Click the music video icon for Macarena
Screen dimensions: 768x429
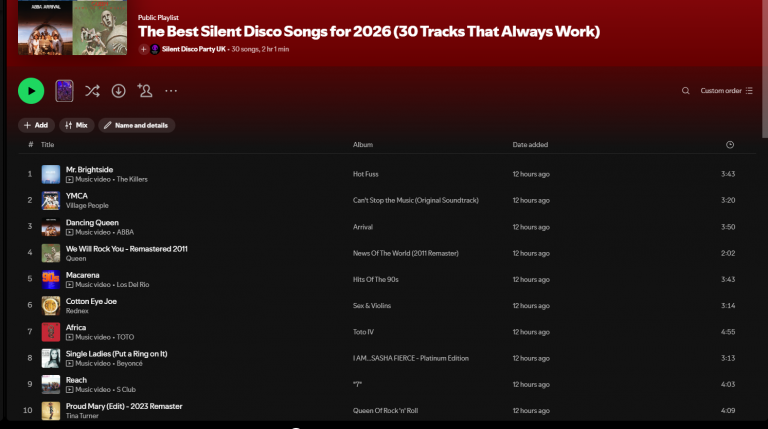(x=70, y=285)
